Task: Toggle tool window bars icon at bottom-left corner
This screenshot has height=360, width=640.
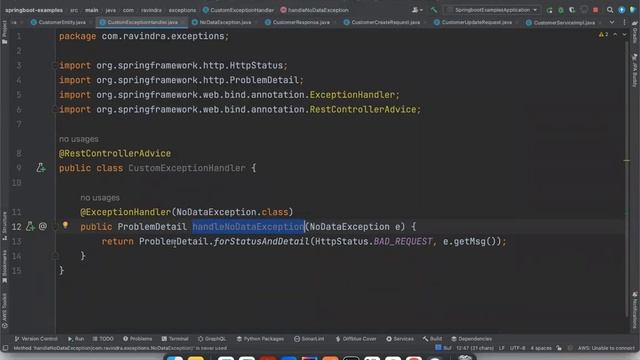Action: (5, 348)
